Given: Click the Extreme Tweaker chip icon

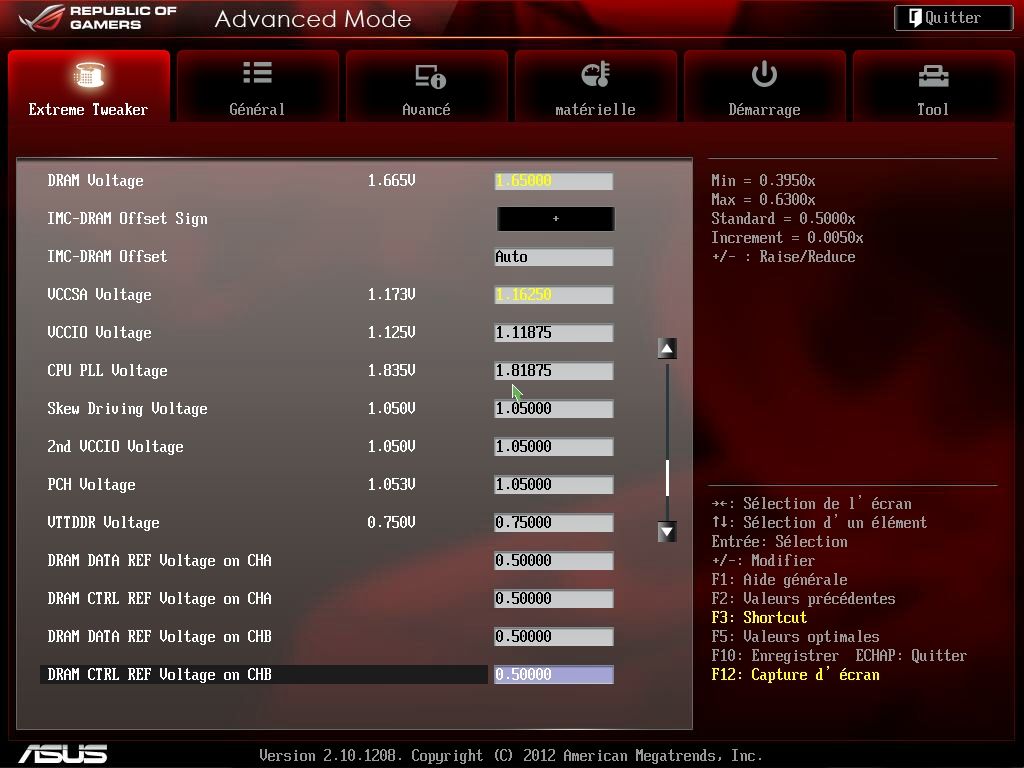Looking at the screenshot, I should click(x=89, y=74).
